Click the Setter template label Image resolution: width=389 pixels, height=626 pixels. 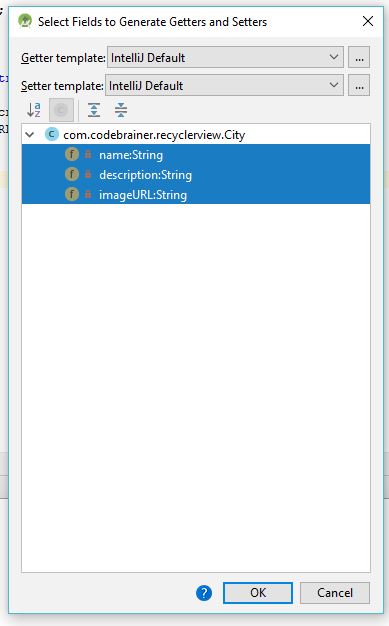click(x=62, y=86)
